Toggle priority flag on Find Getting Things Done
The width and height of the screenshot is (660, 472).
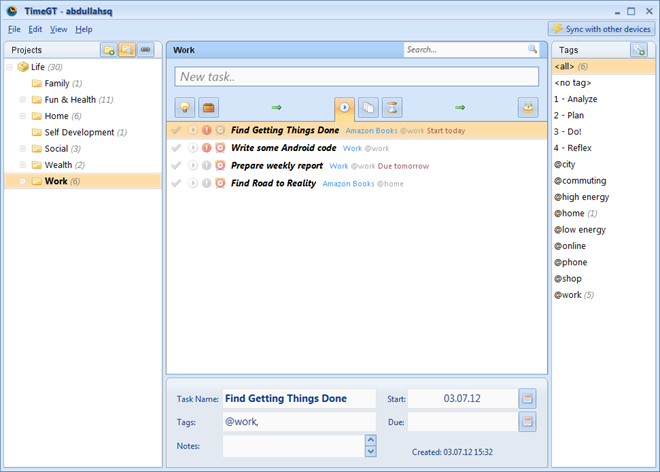click(206, 130)
